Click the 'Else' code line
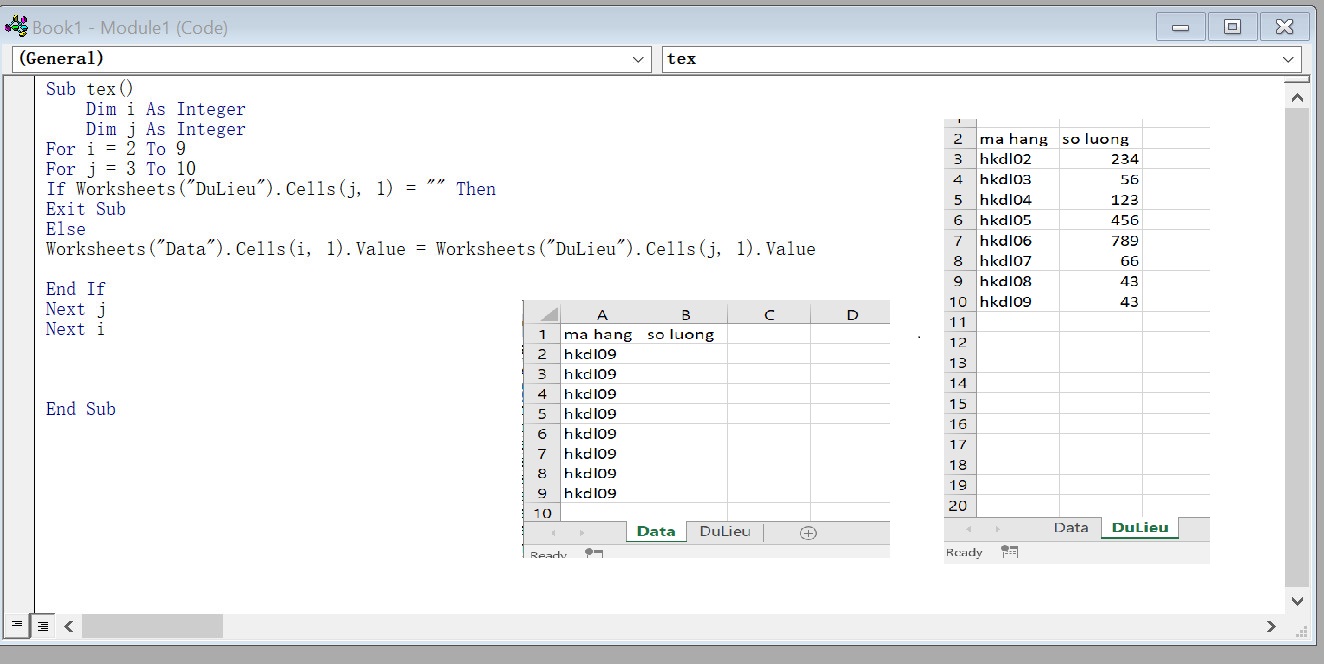Image resolution: width=1324 pixels, height=664 pixels. pos(65,229)
